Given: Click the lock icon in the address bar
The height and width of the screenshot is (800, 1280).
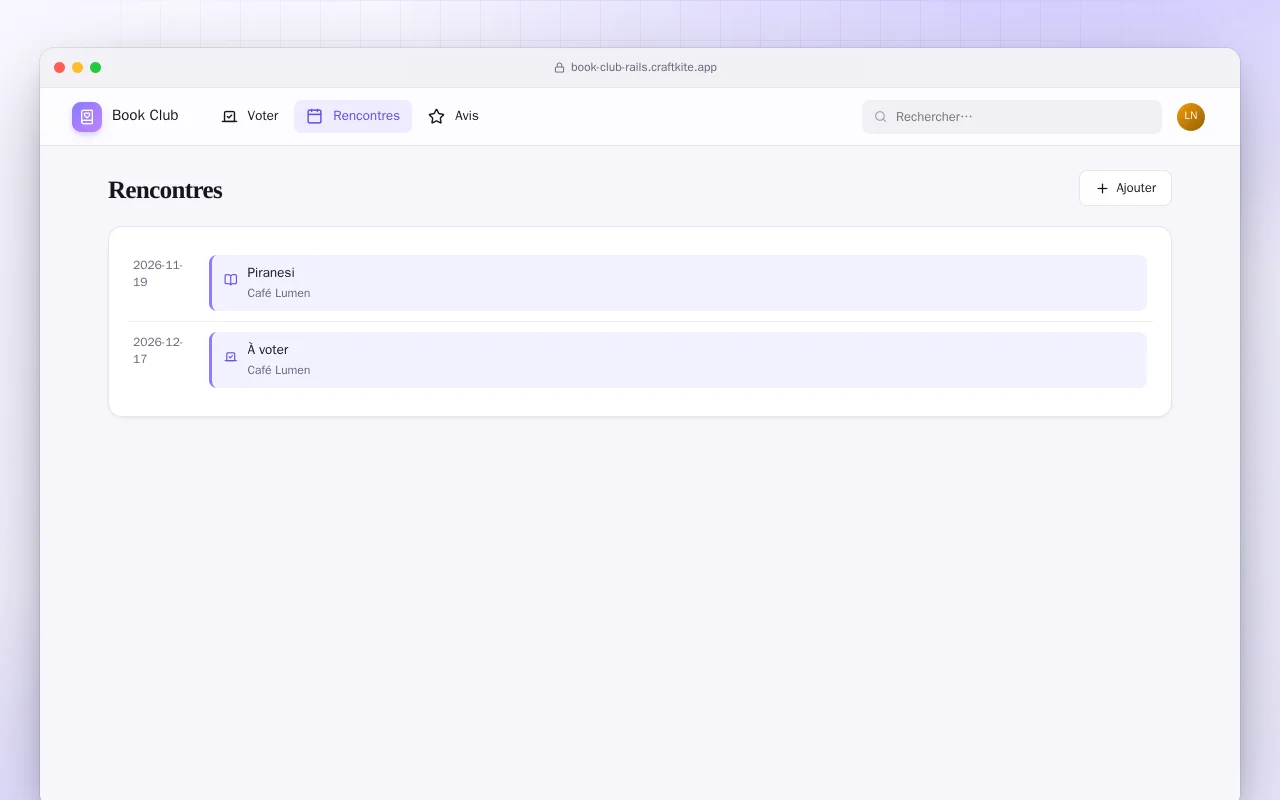Looking at the screenshot, I should tap(559, 68).
